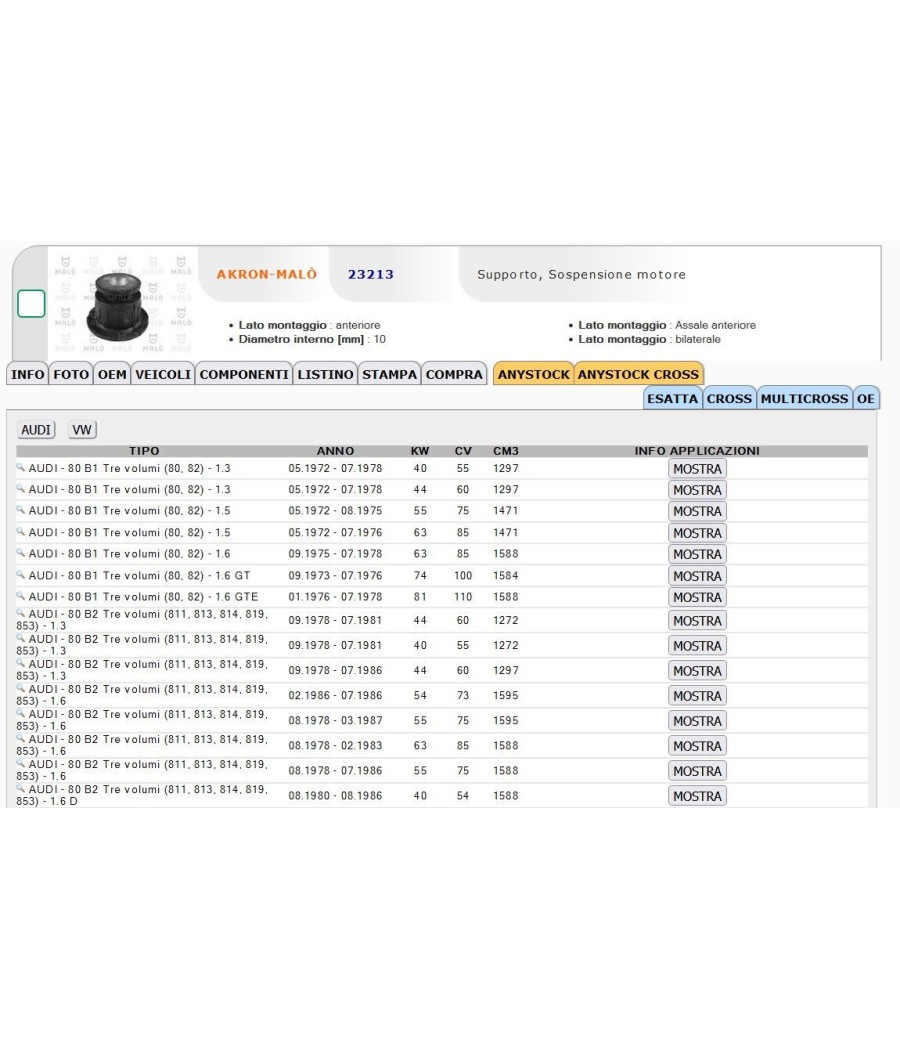
Task: Click the ANNO column header
Action: (x=335, y=451)
